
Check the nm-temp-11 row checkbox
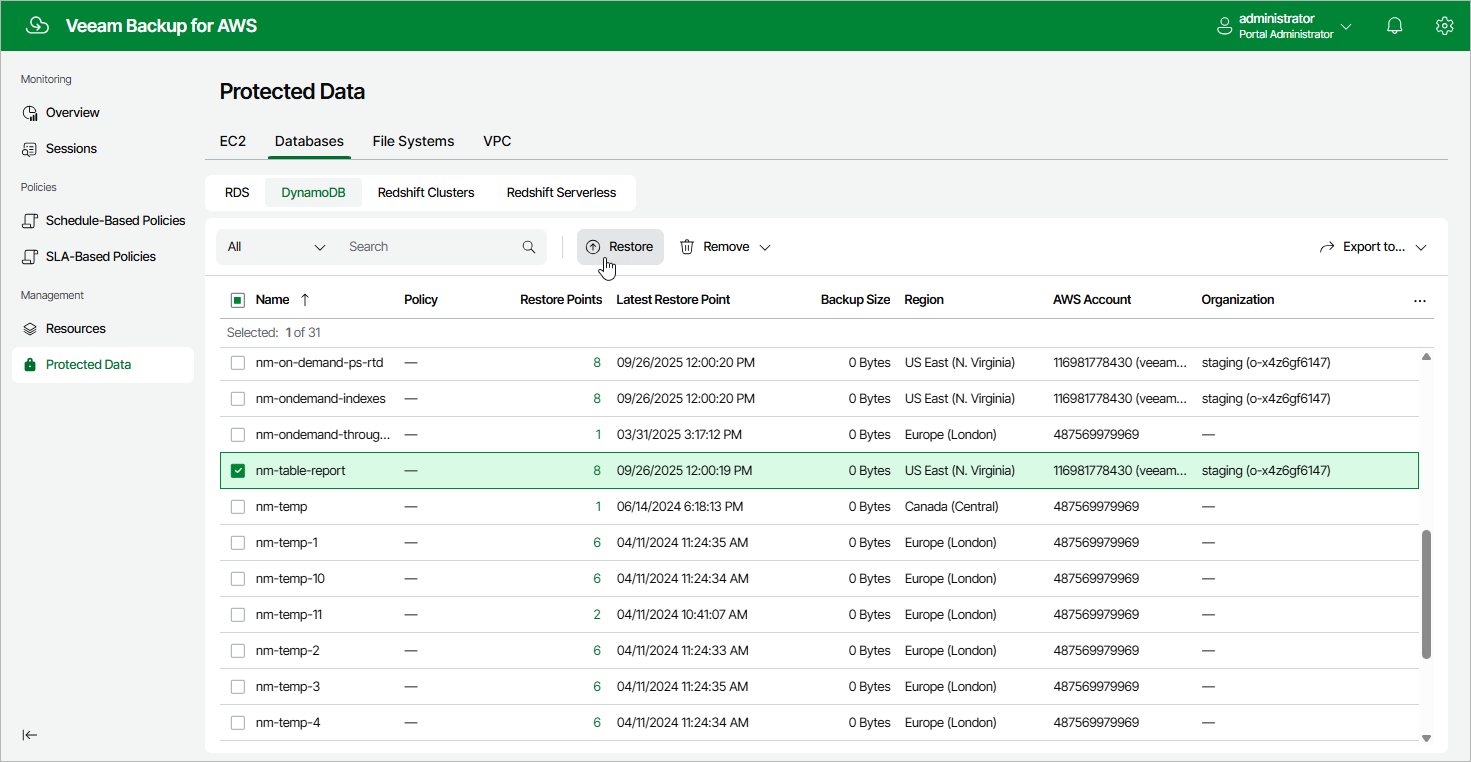pos(238,615)
